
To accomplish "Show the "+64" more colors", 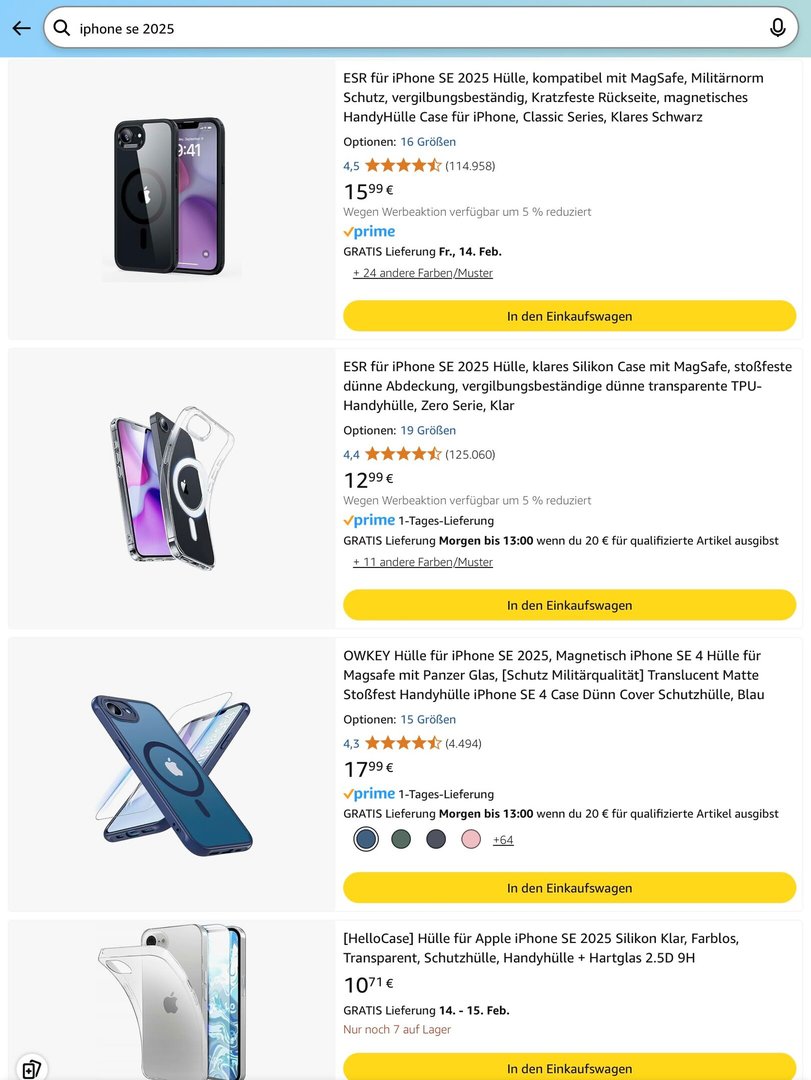I will click(x=503, y=840).
